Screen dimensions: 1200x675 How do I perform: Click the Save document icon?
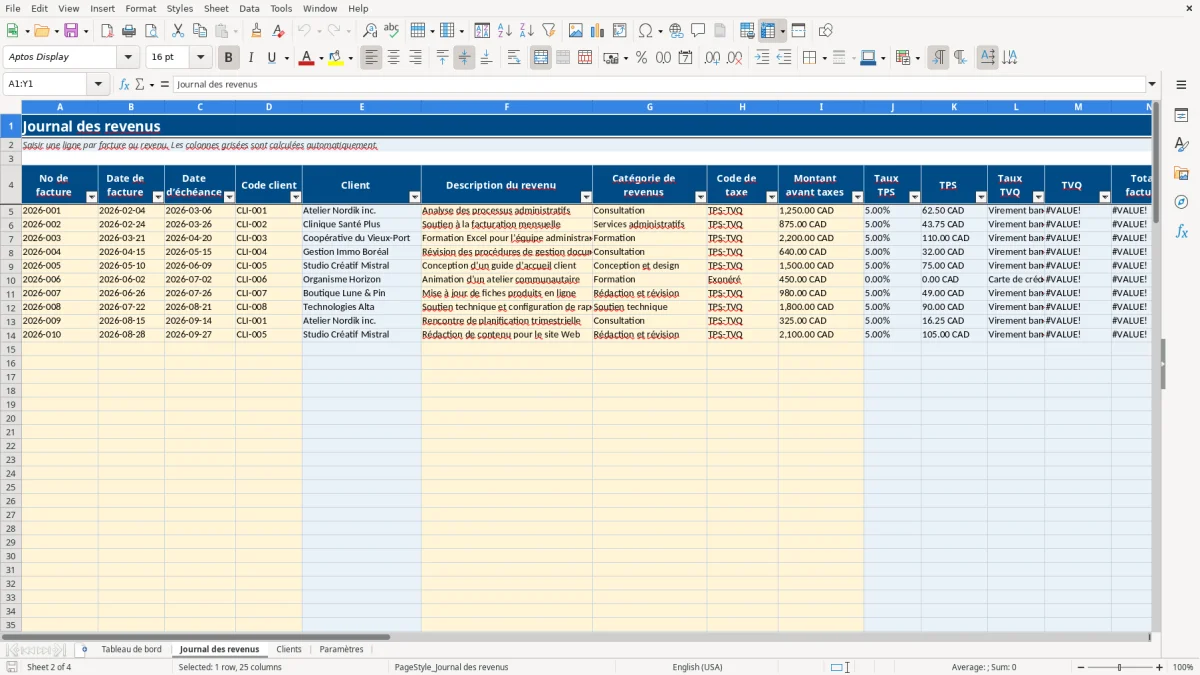click(x=71, y=31)
